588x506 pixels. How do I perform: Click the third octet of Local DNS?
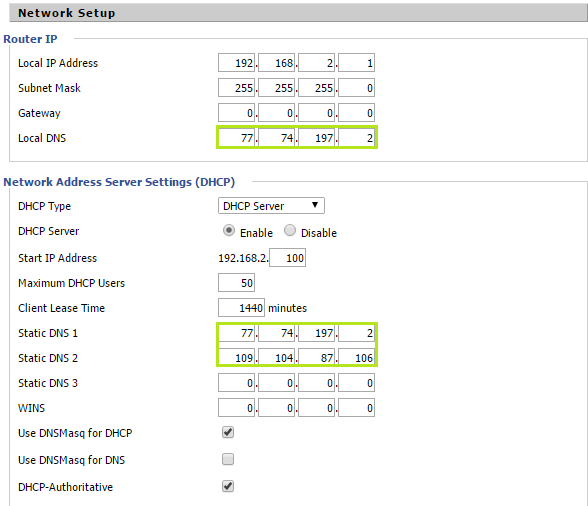[x=316, y=138]
